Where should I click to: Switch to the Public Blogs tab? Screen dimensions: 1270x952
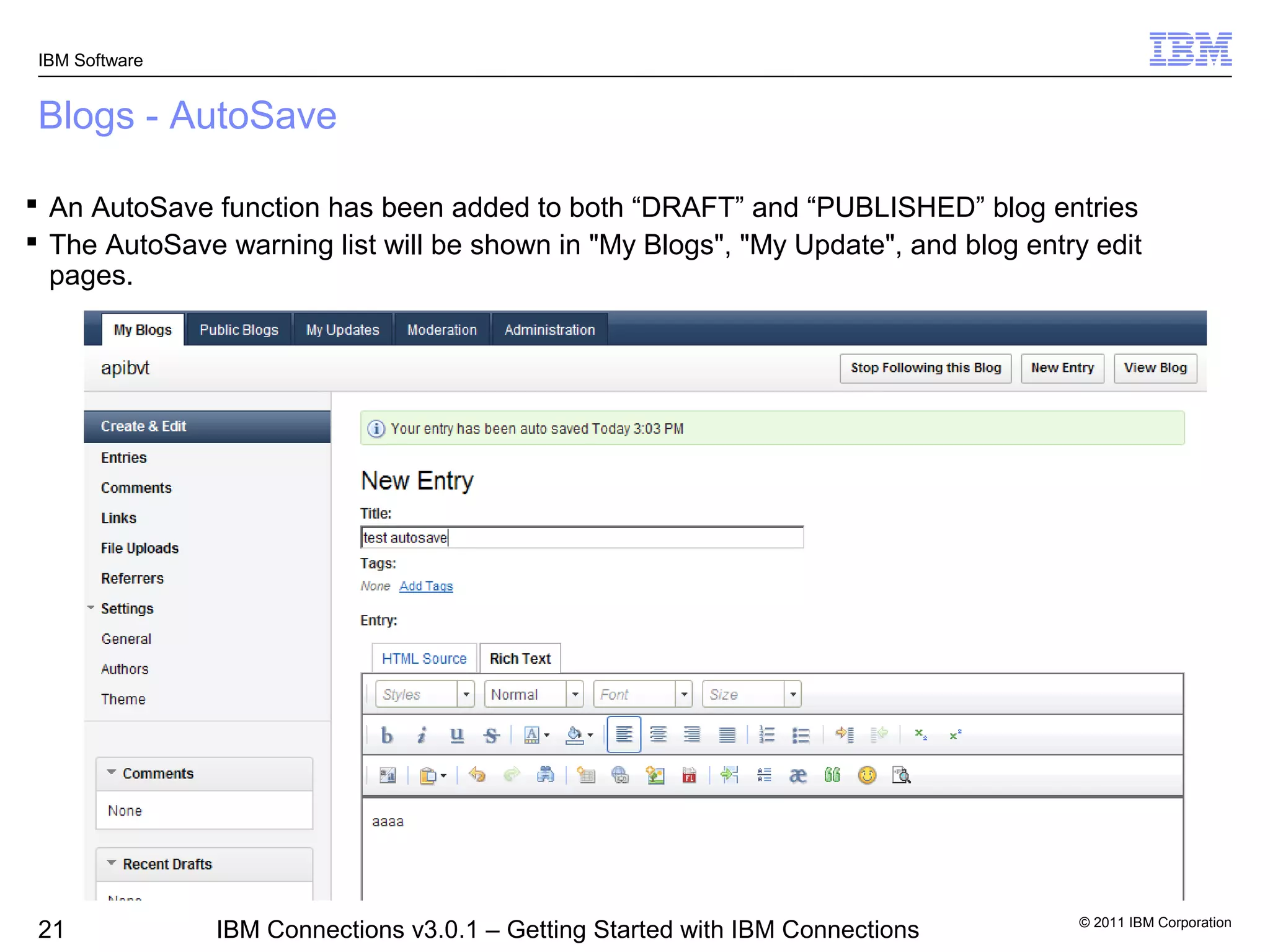[239, 330]
